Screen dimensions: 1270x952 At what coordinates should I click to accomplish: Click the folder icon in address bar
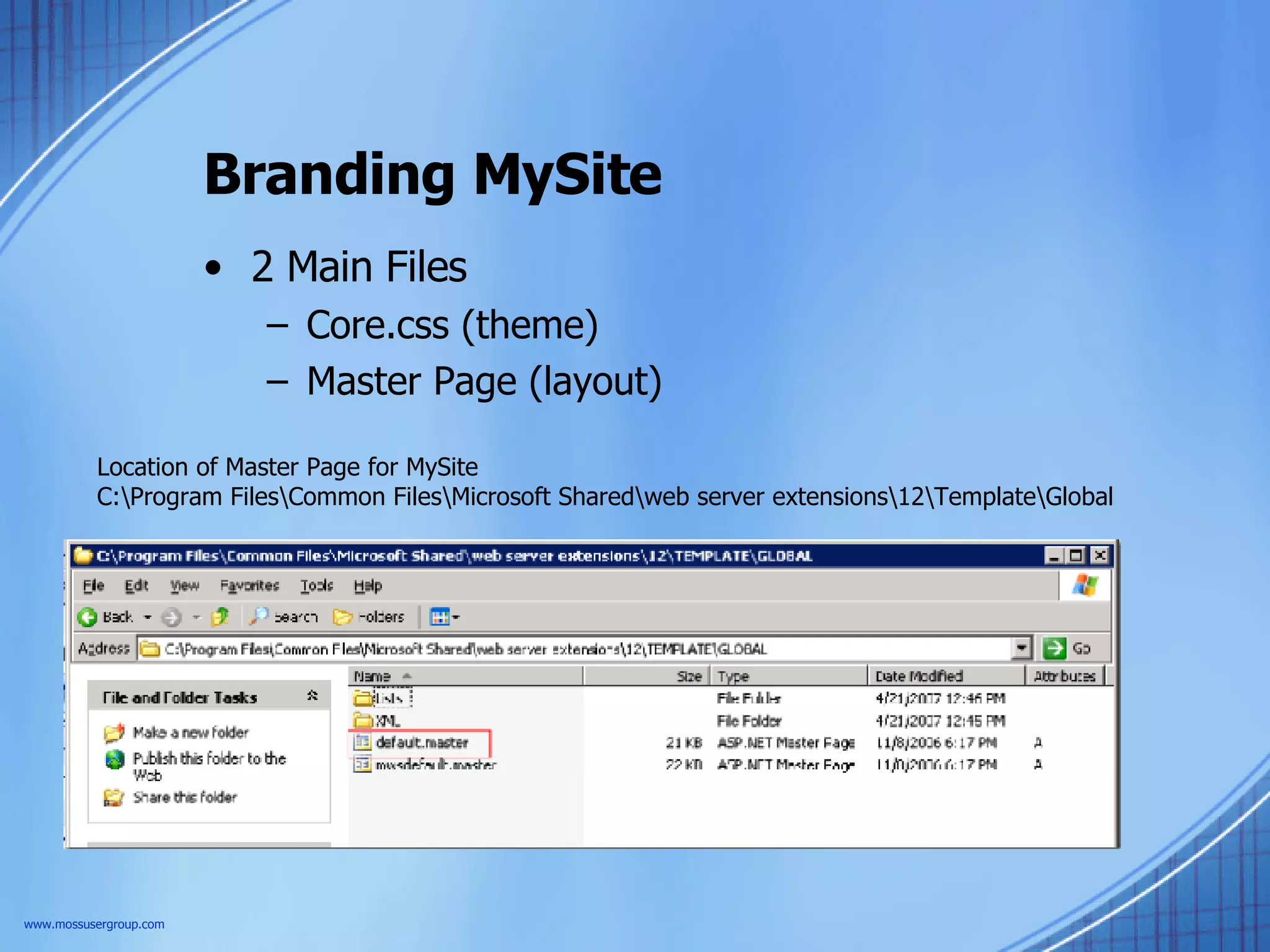149,649
